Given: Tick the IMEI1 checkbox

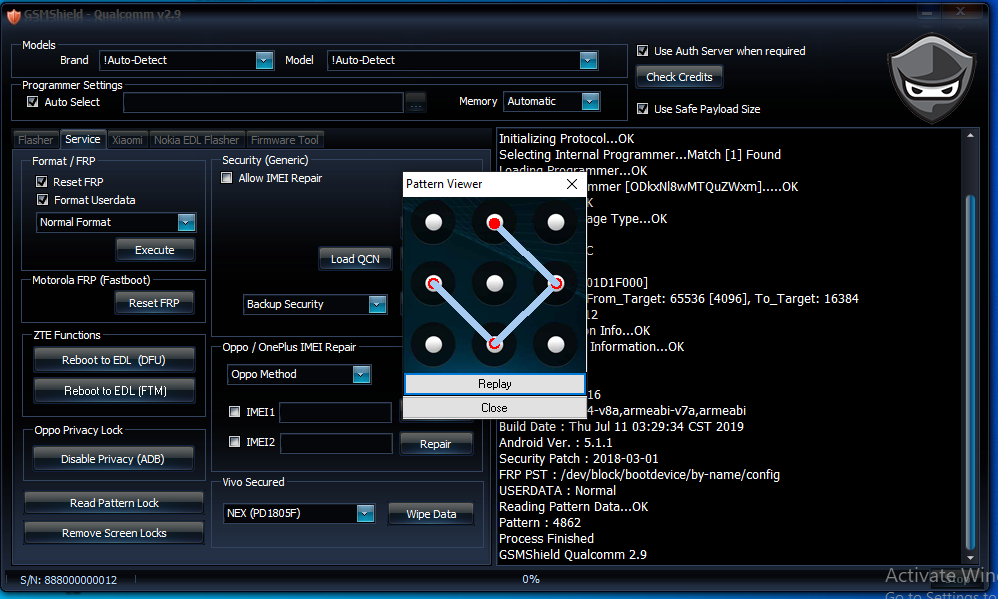Looking at the screenshot, I should [234, 412].
